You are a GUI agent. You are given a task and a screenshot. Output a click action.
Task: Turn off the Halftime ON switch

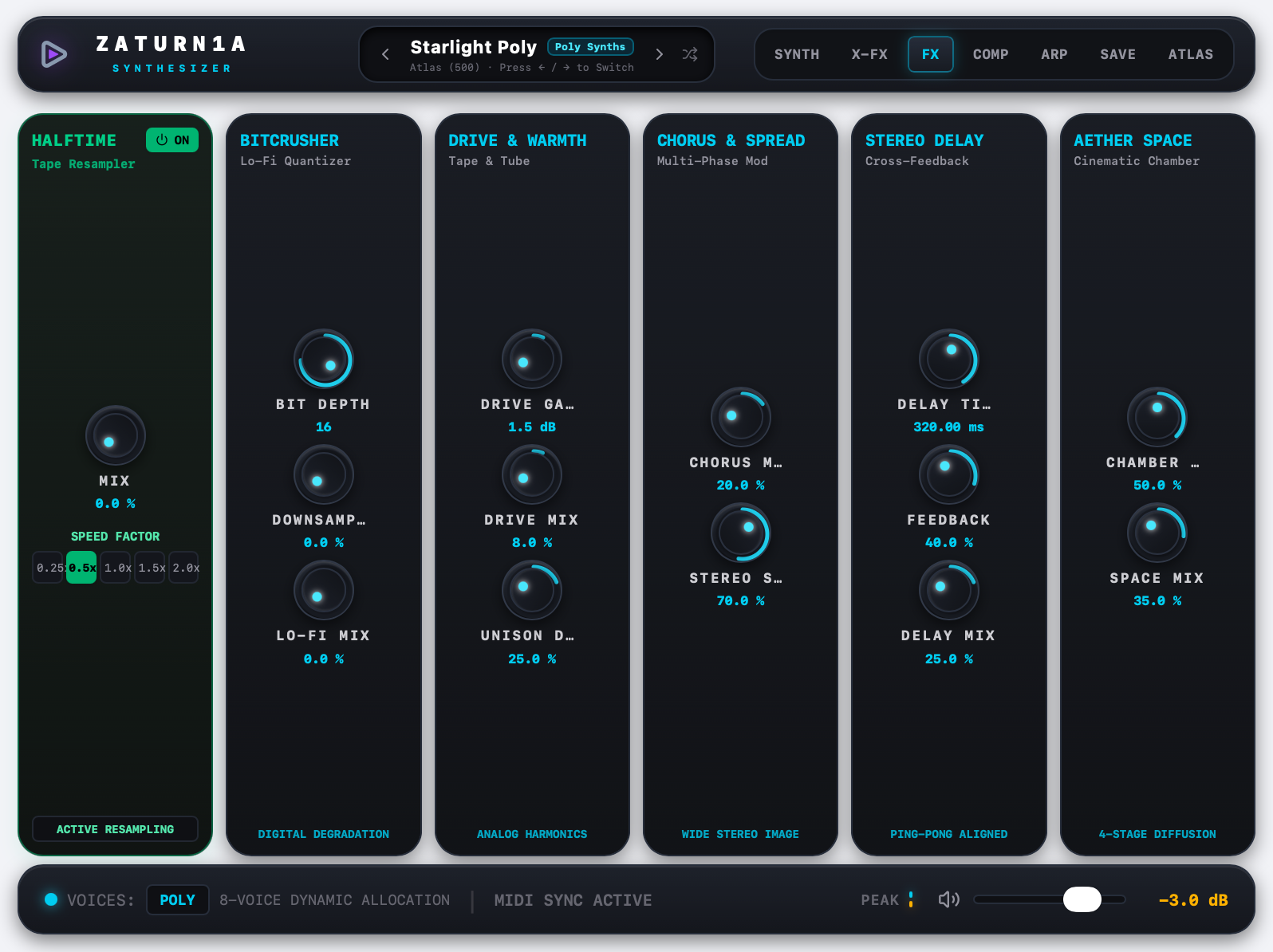[x=172, y=140]
